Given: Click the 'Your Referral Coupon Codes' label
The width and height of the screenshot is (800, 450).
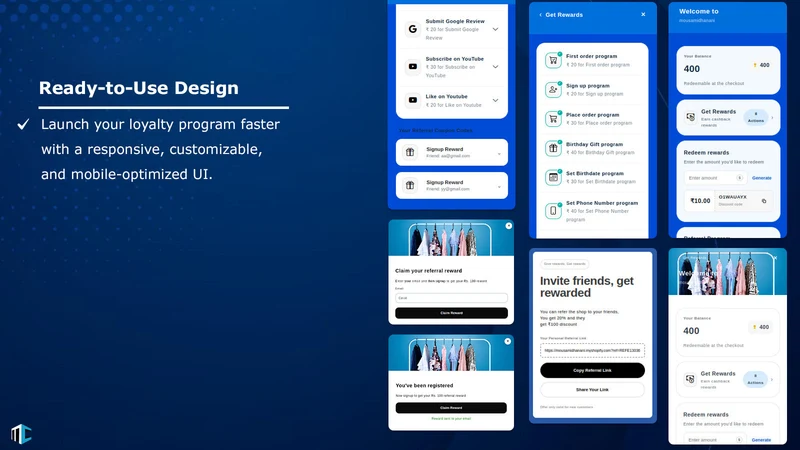Looking at the screenshot, I should click(x=435, y=131).
